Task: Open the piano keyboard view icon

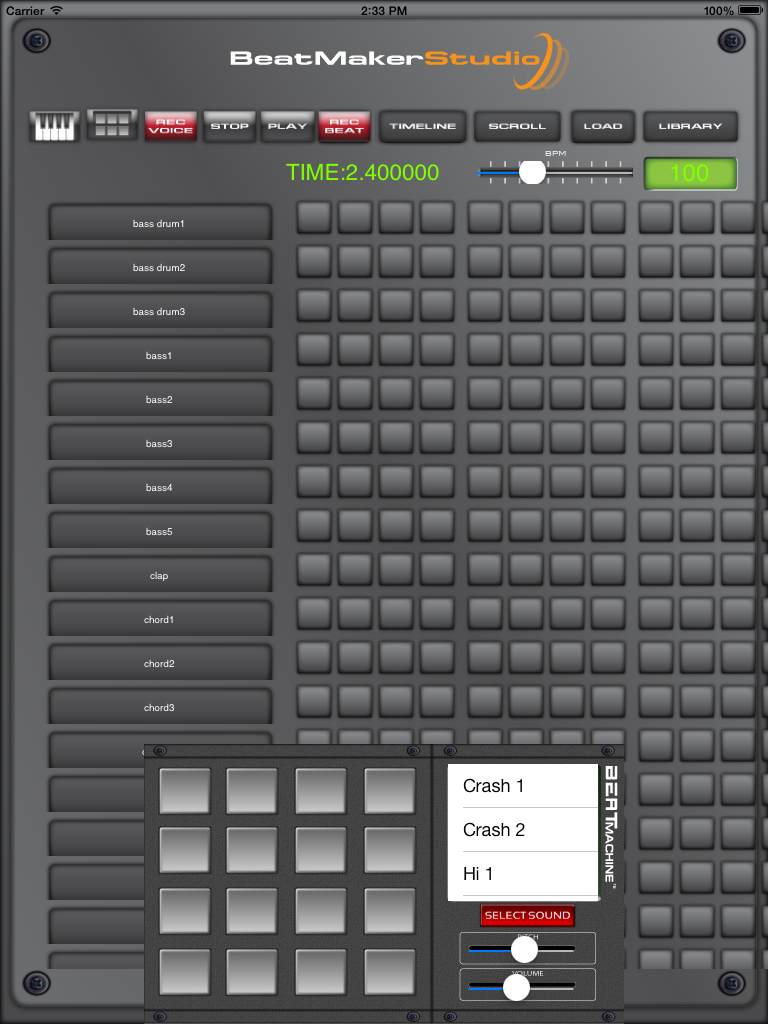Action: tap(54, 126)
